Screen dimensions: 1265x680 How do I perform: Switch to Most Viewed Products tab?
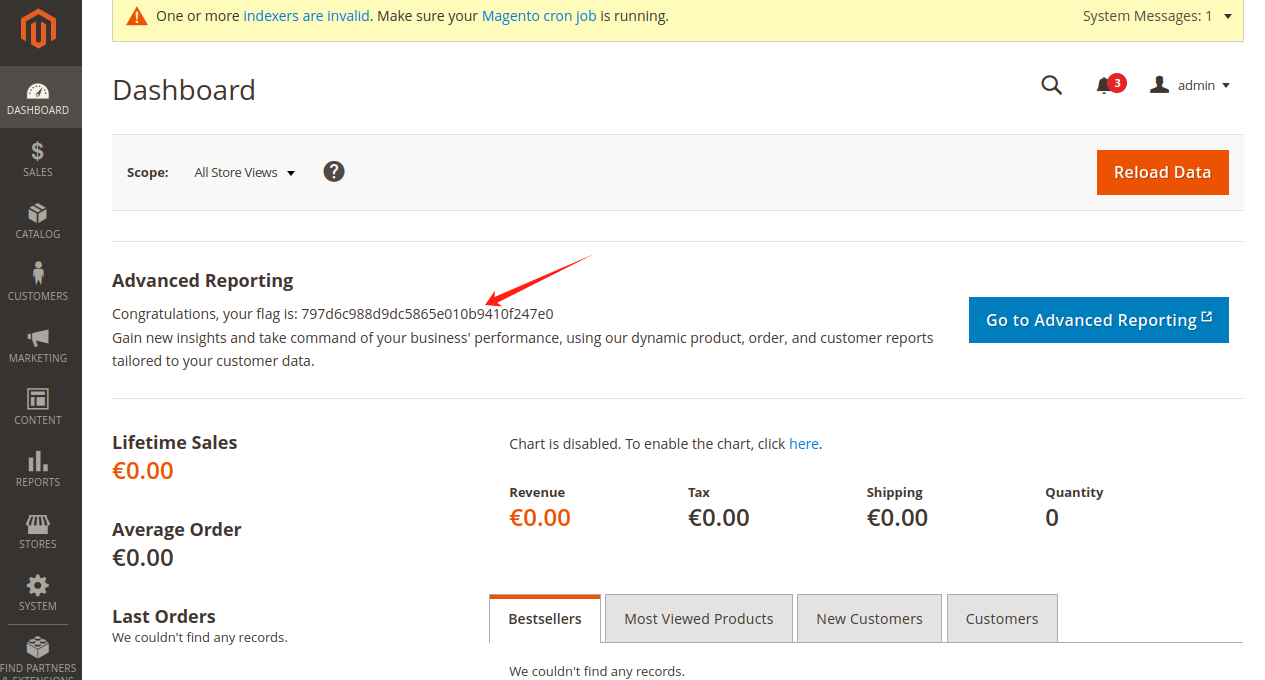point(698,619)
